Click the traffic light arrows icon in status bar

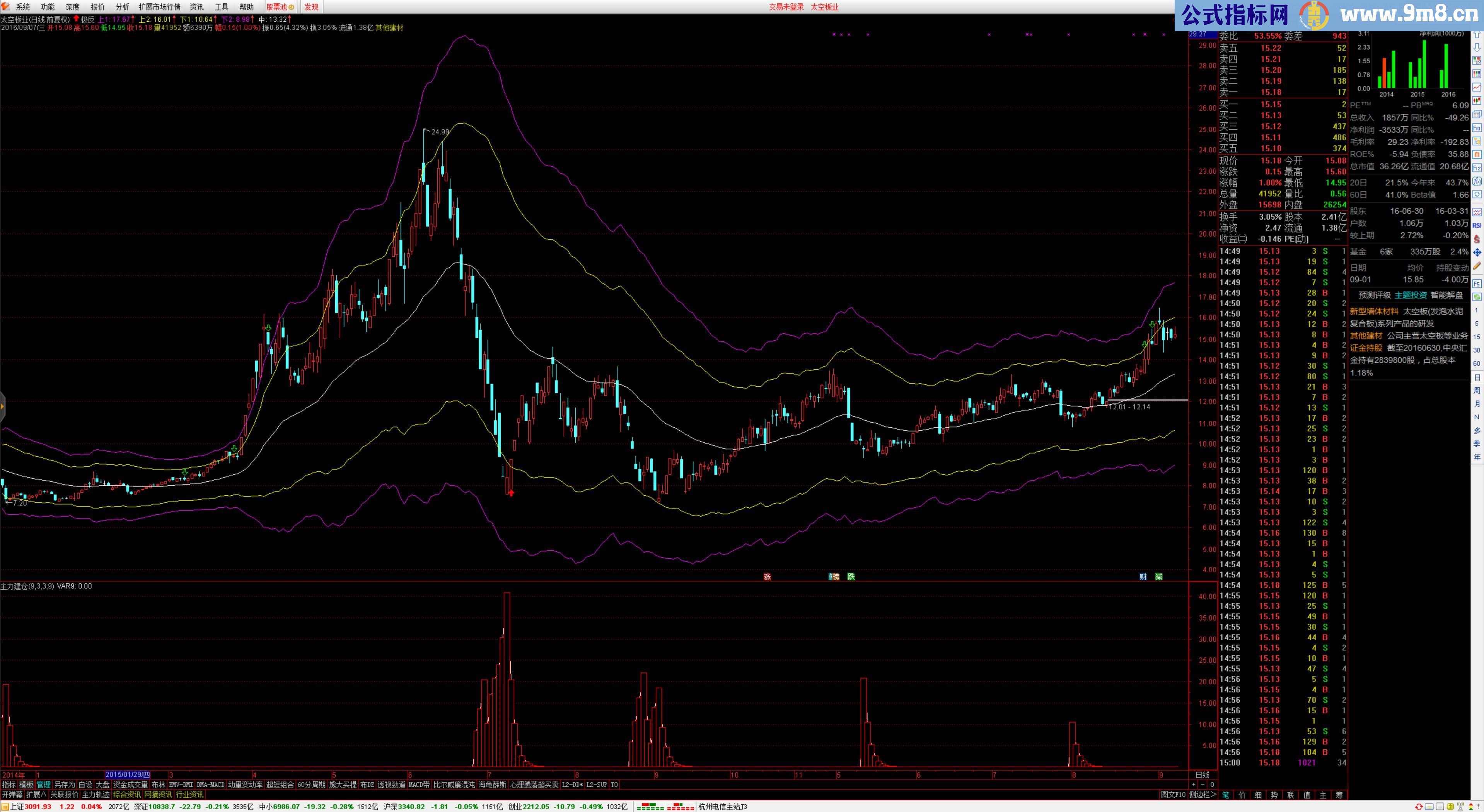[x=1471, y=806]
